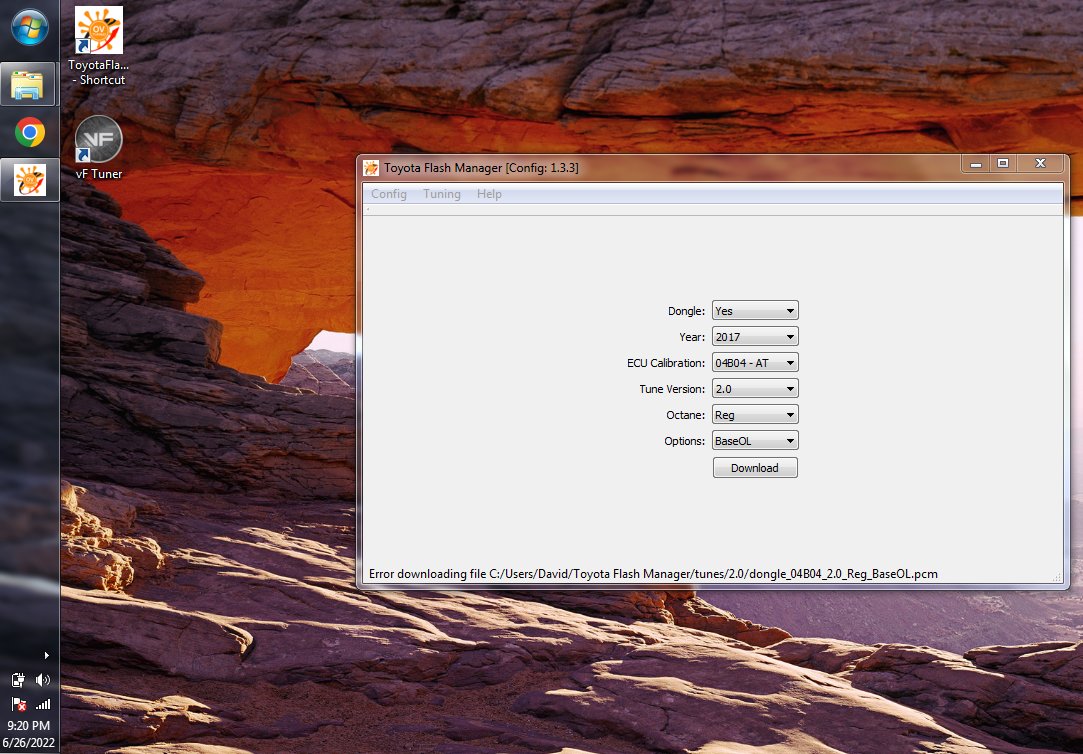Open the Options dropdown showing BaseOL
The image size is (1083, 754).
tap(755, 441)
